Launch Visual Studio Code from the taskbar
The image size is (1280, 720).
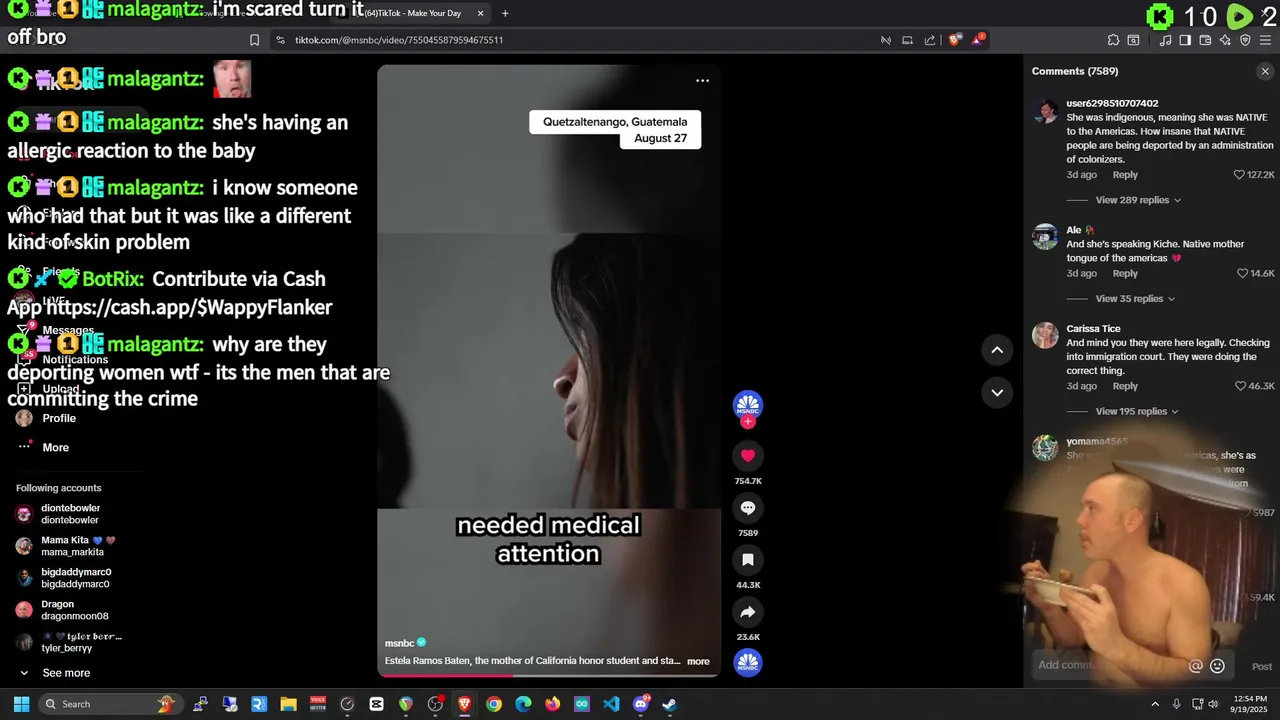611,704
